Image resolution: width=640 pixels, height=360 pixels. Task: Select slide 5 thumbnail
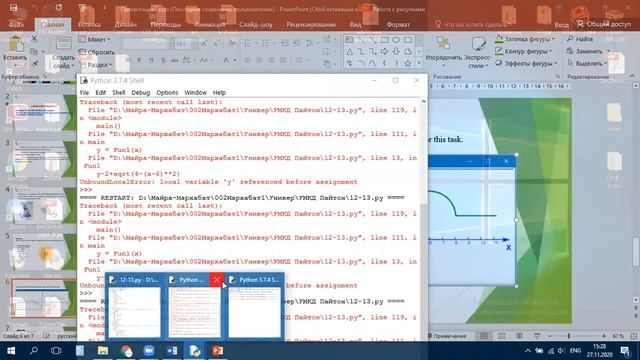41,251
